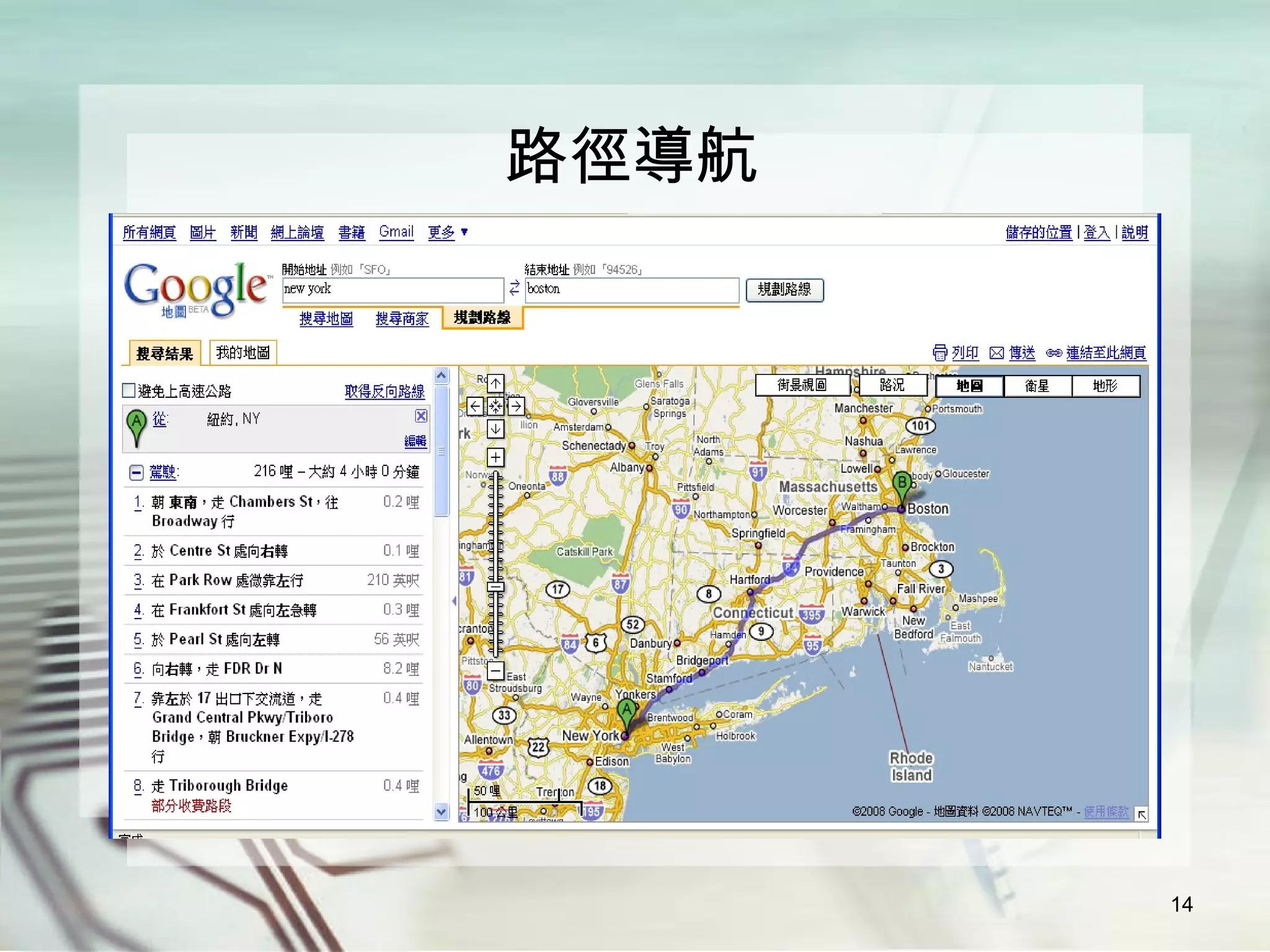Screen dimensions: 1270x952
Task: Click step 5 text 'Pearl St'
Action: pyautogui.click(x=195, y=639)
